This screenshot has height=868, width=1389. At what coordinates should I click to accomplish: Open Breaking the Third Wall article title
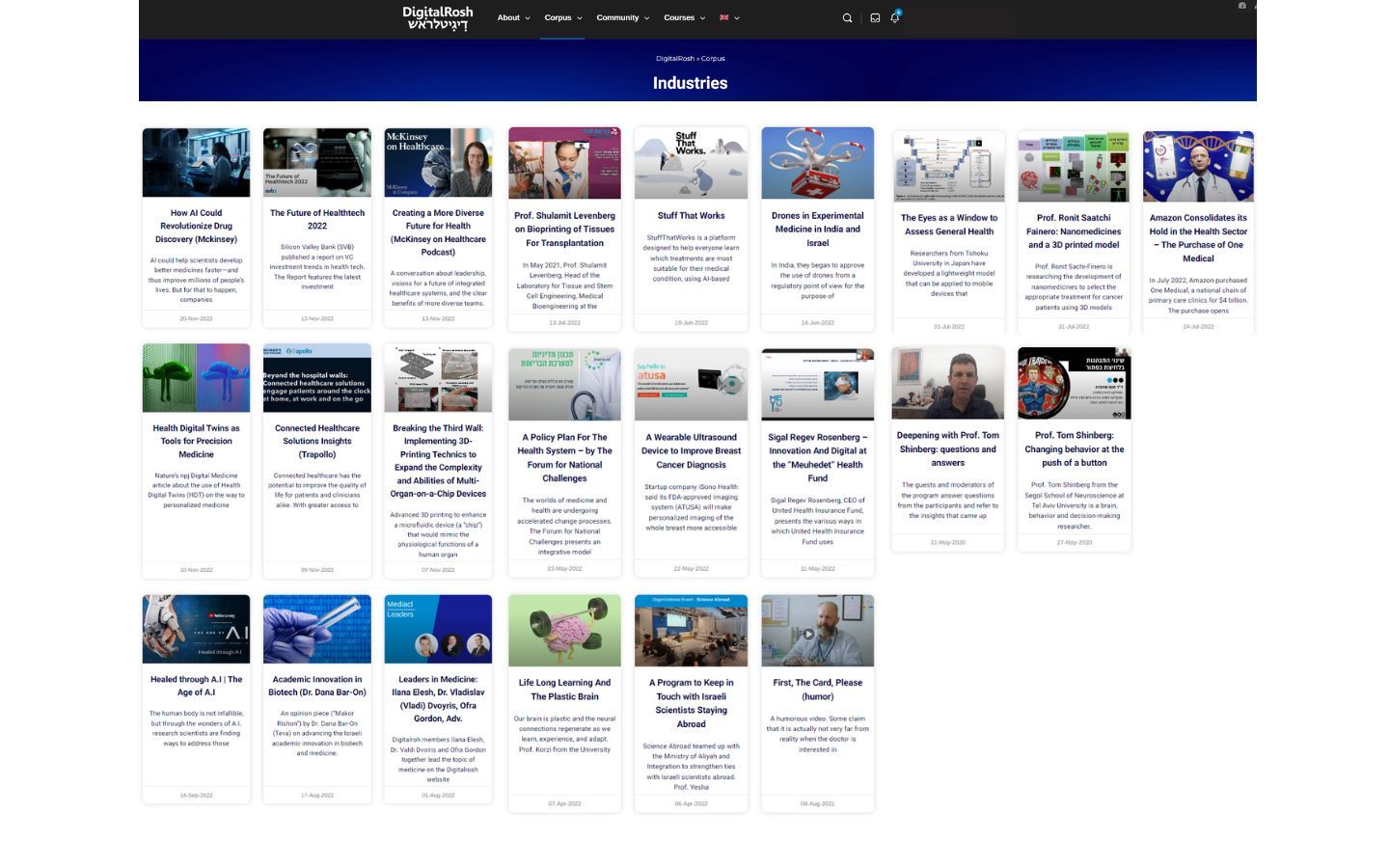point(438,461)
